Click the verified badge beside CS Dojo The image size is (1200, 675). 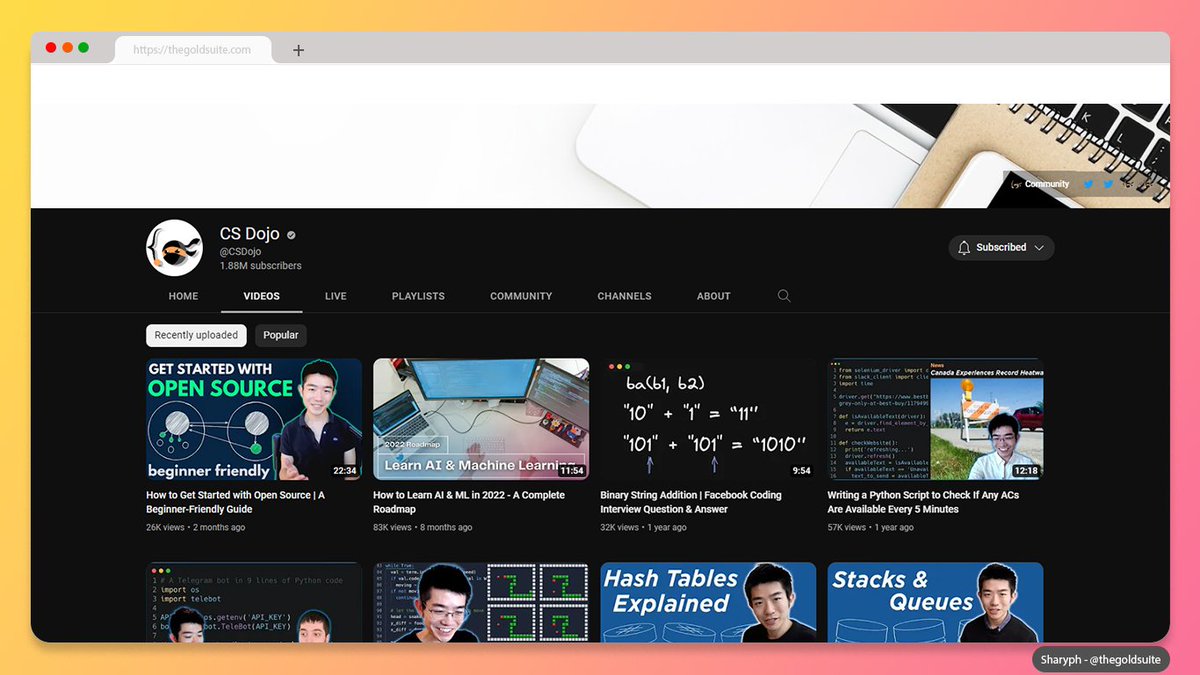tap(291, 235)
